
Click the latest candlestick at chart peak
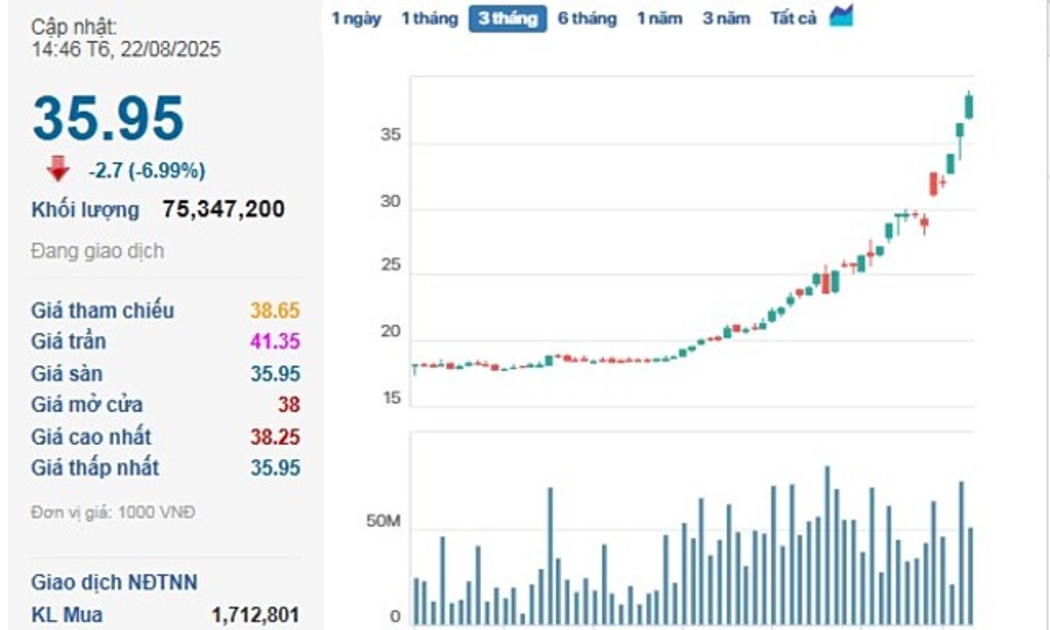(968, 105)
